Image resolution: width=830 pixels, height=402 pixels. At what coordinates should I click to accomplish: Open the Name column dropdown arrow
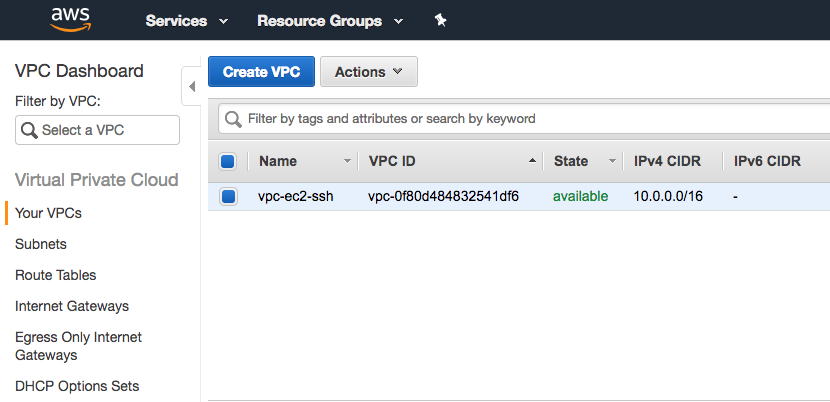point(347,161)
